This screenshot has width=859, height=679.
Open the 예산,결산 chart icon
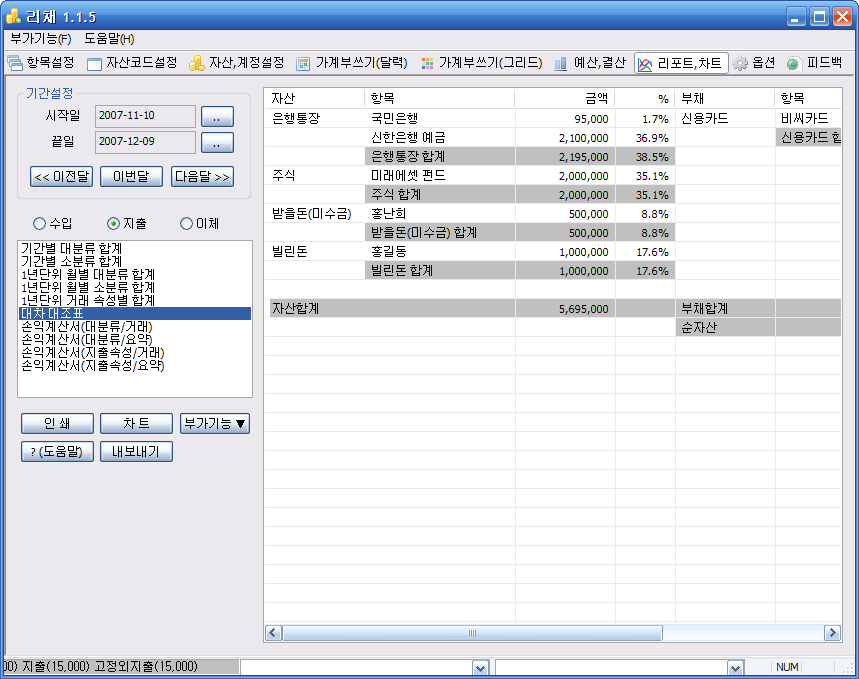tap(561, 63)
